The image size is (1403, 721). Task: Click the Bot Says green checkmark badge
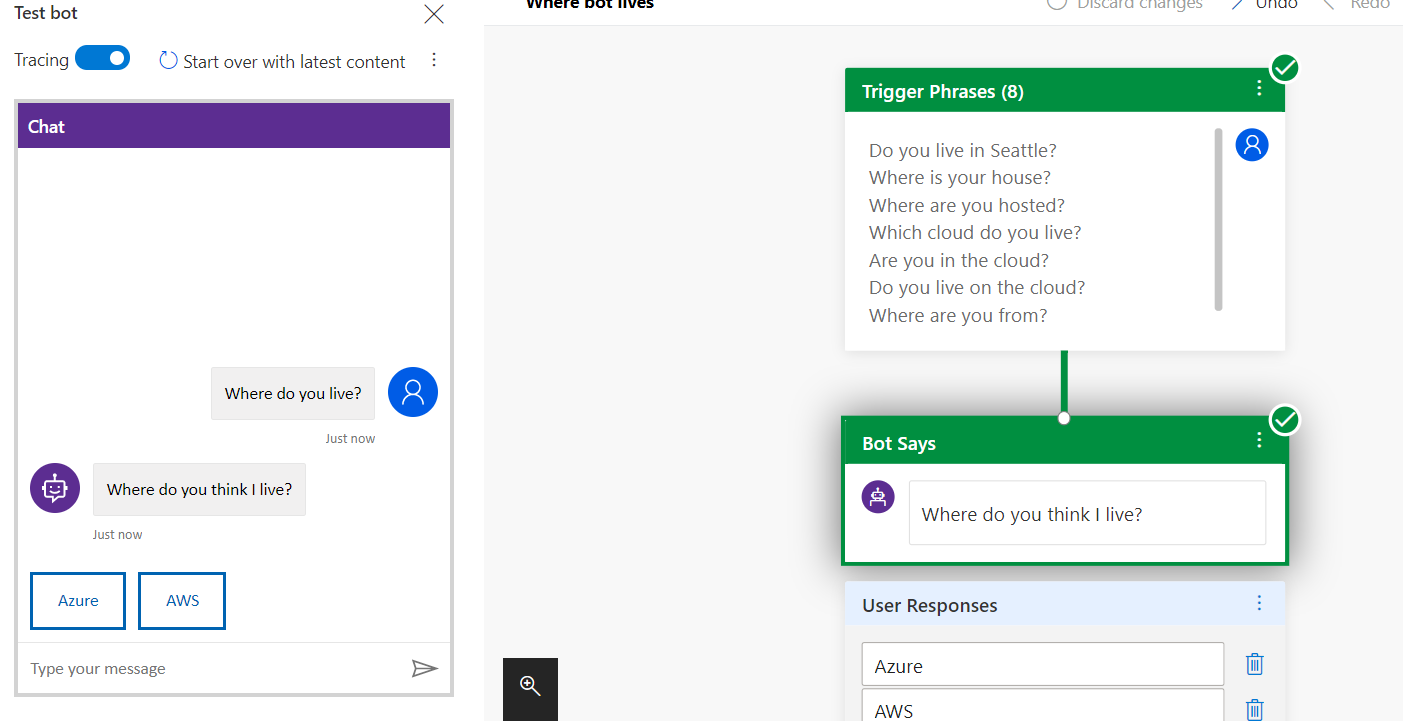pos(1285,420)
